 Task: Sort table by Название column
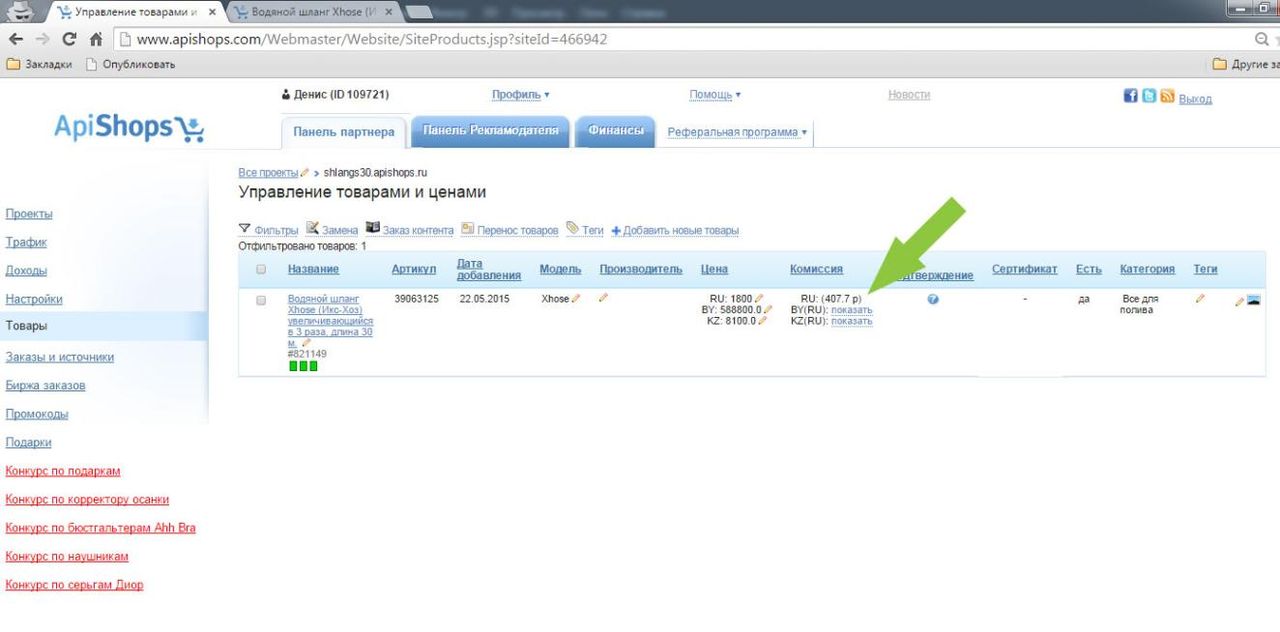coord(313,269)
